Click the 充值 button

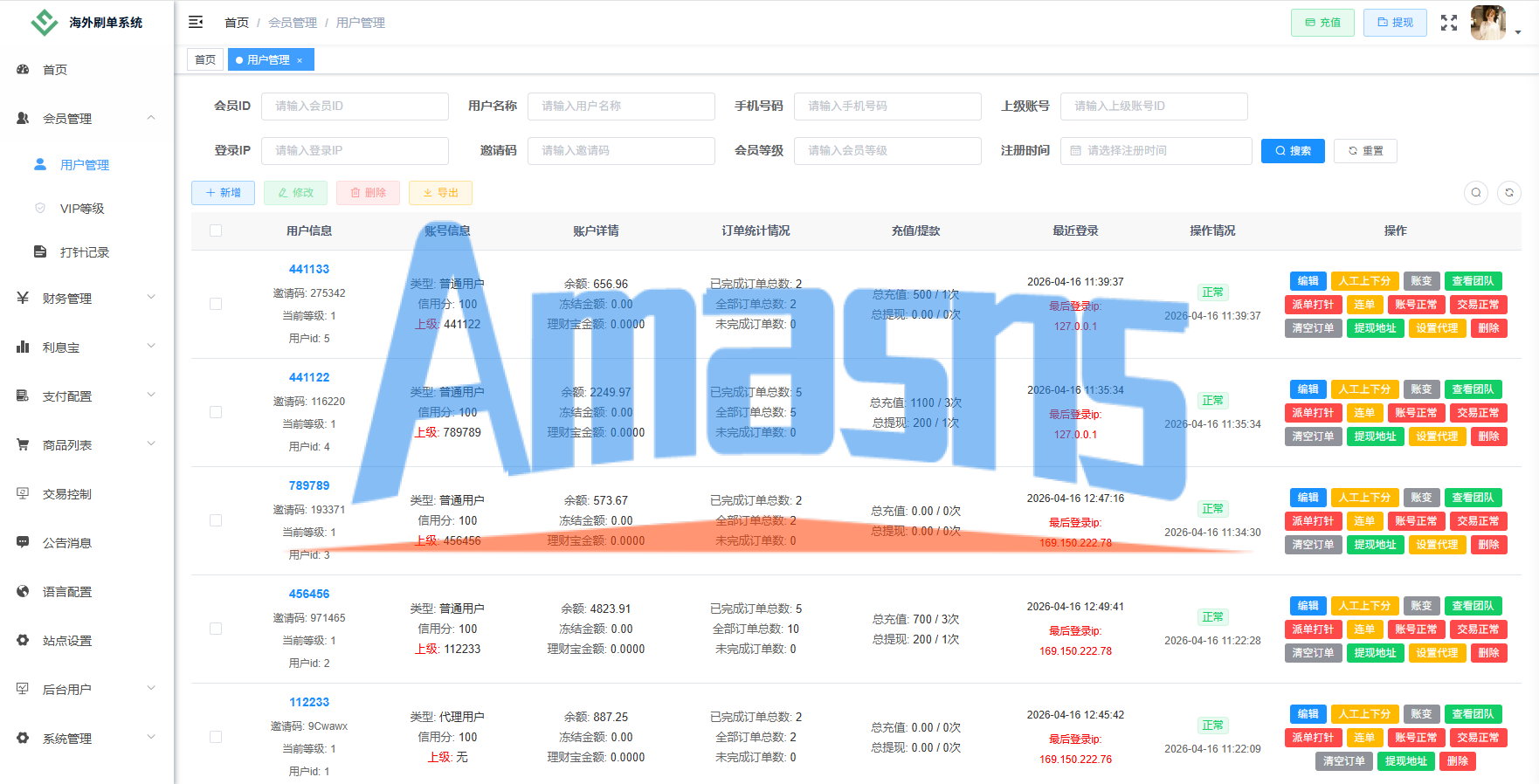pos(1322,23)
